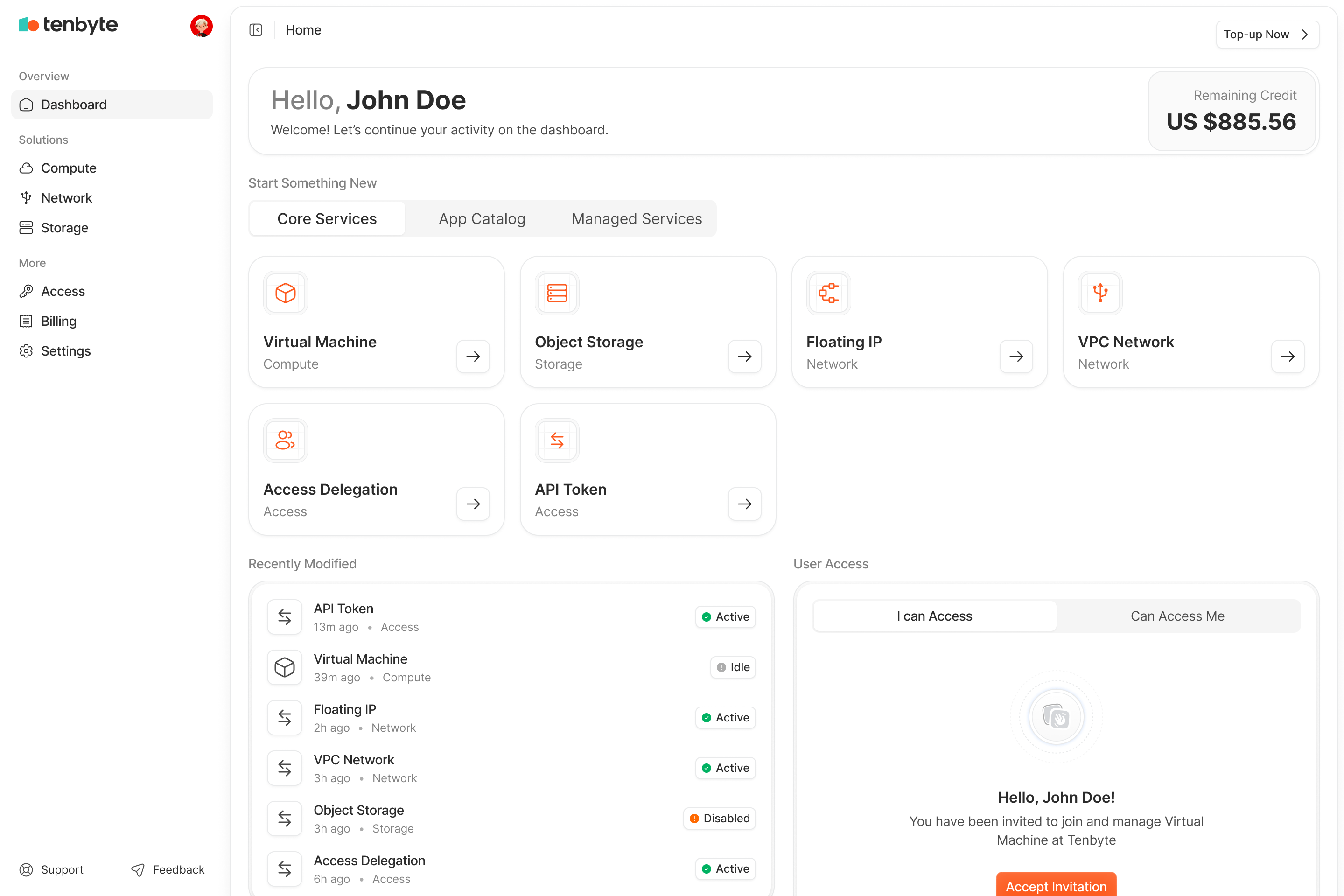Click Disabled status badge for Object Storage
Image resolution: width=1344 pixels, height=896 pixels.
719,818
